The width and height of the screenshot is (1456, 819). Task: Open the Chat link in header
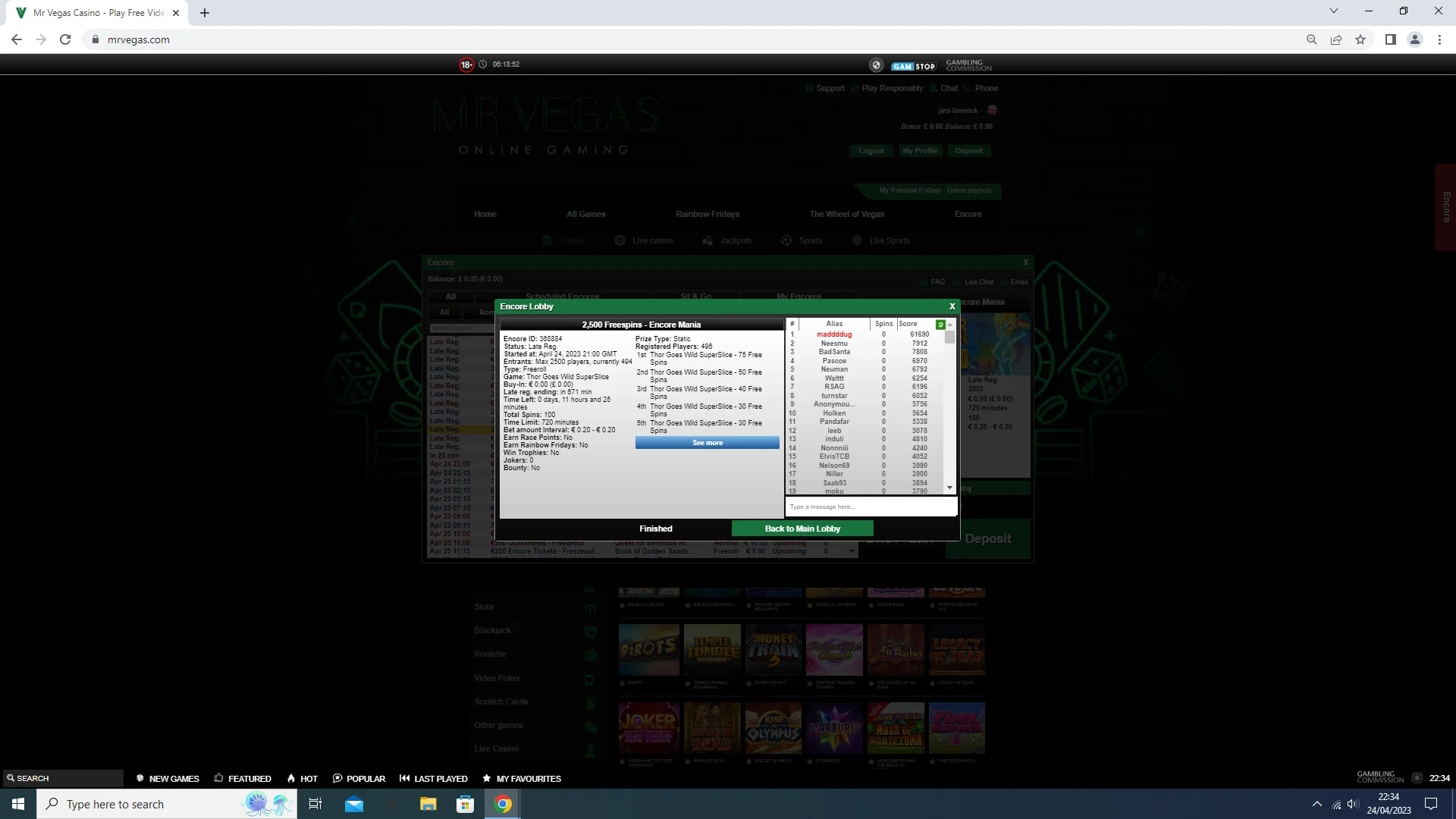[949, 88]
